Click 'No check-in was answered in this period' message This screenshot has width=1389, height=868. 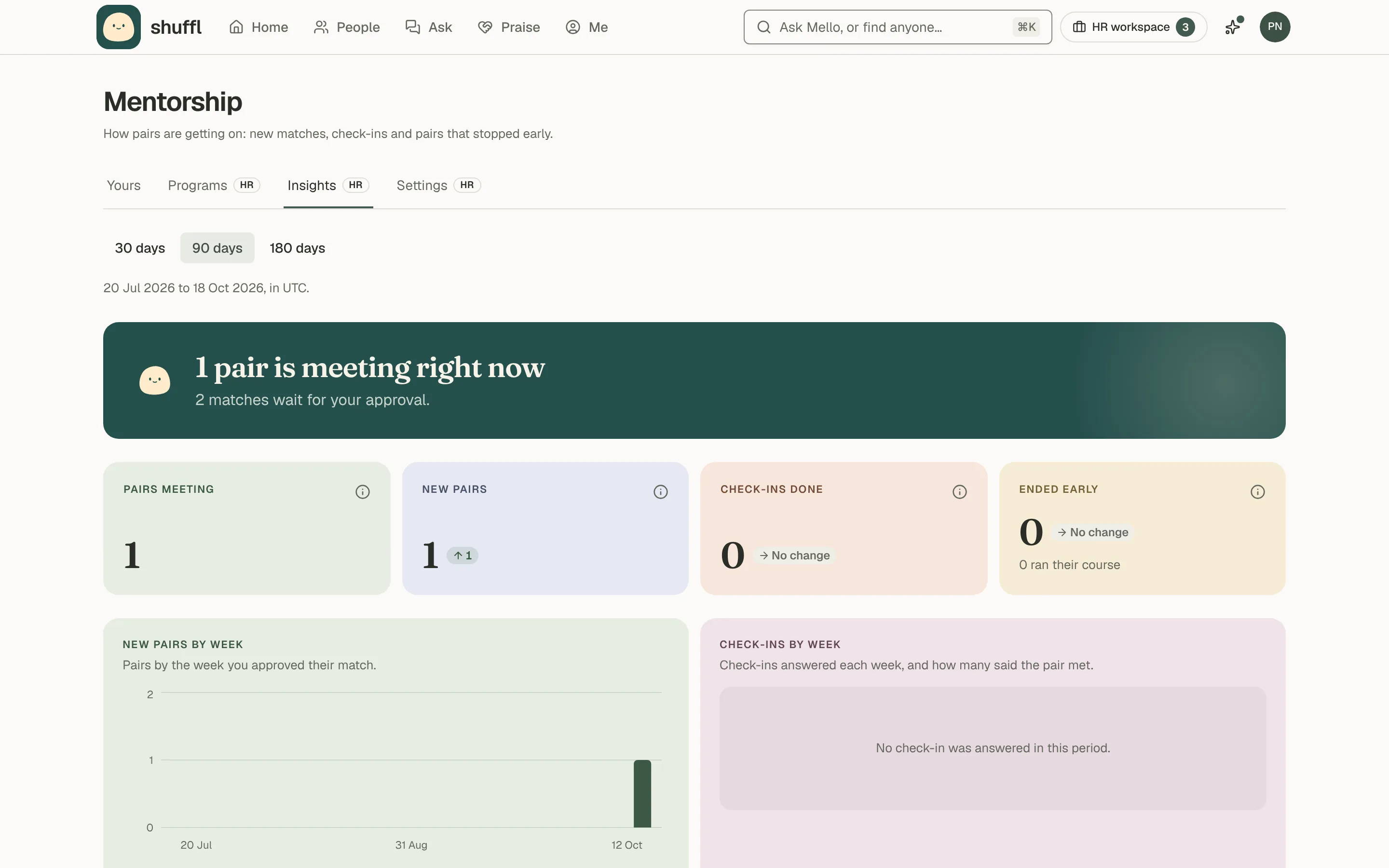[x=993, y=748]
